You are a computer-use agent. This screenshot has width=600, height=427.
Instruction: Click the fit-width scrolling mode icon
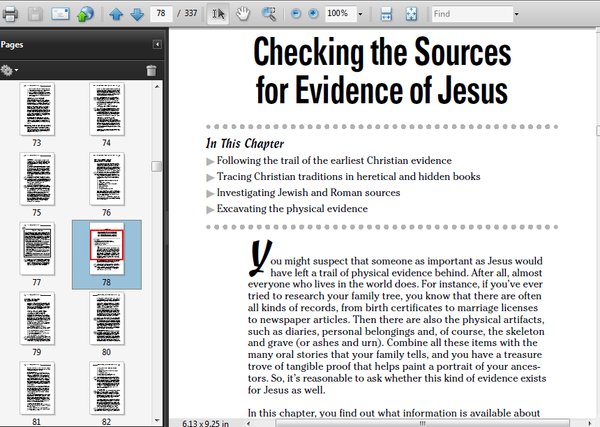386,14
